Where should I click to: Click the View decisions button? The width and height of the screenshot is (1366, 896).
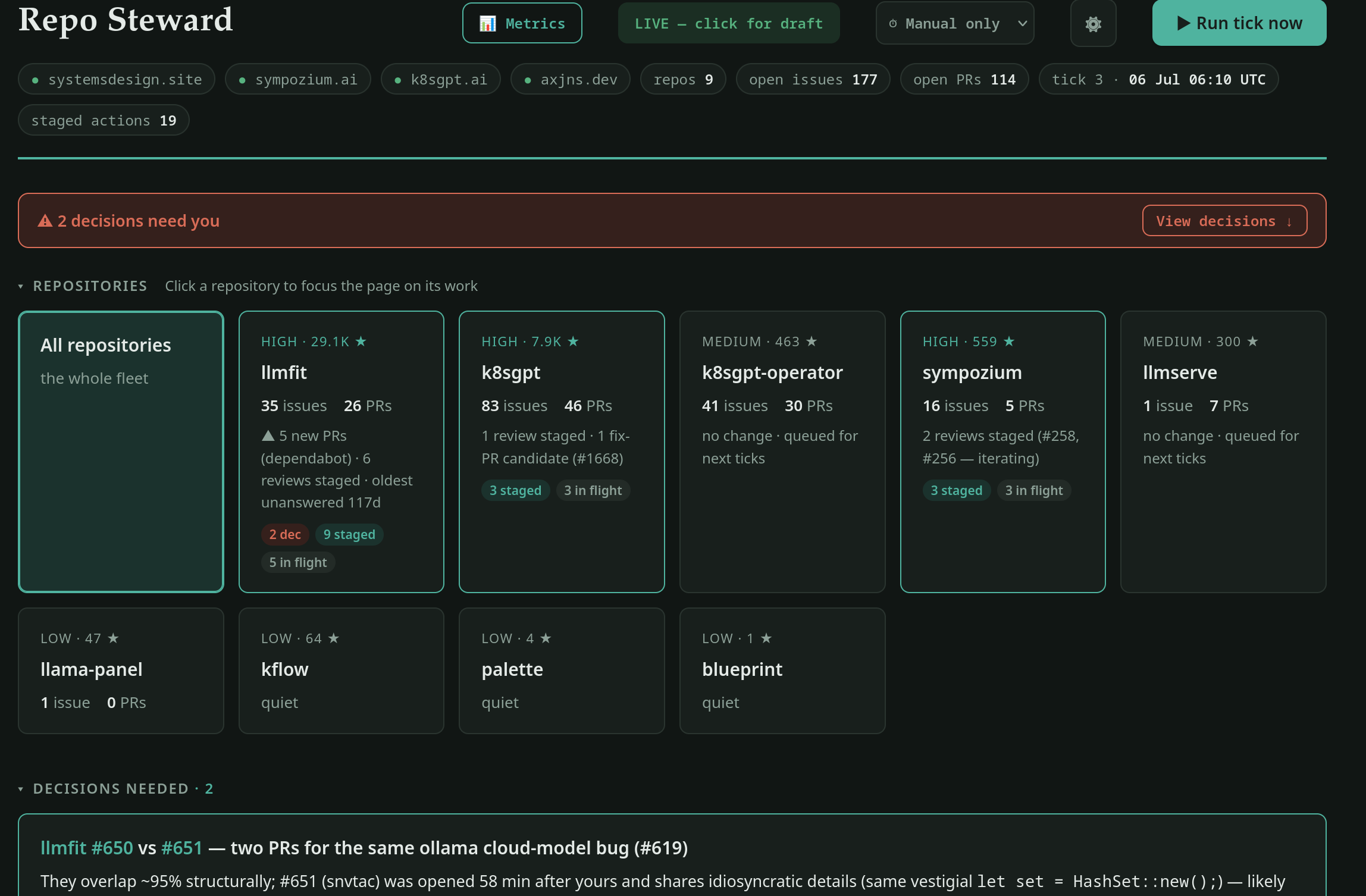pos(1224,221)
